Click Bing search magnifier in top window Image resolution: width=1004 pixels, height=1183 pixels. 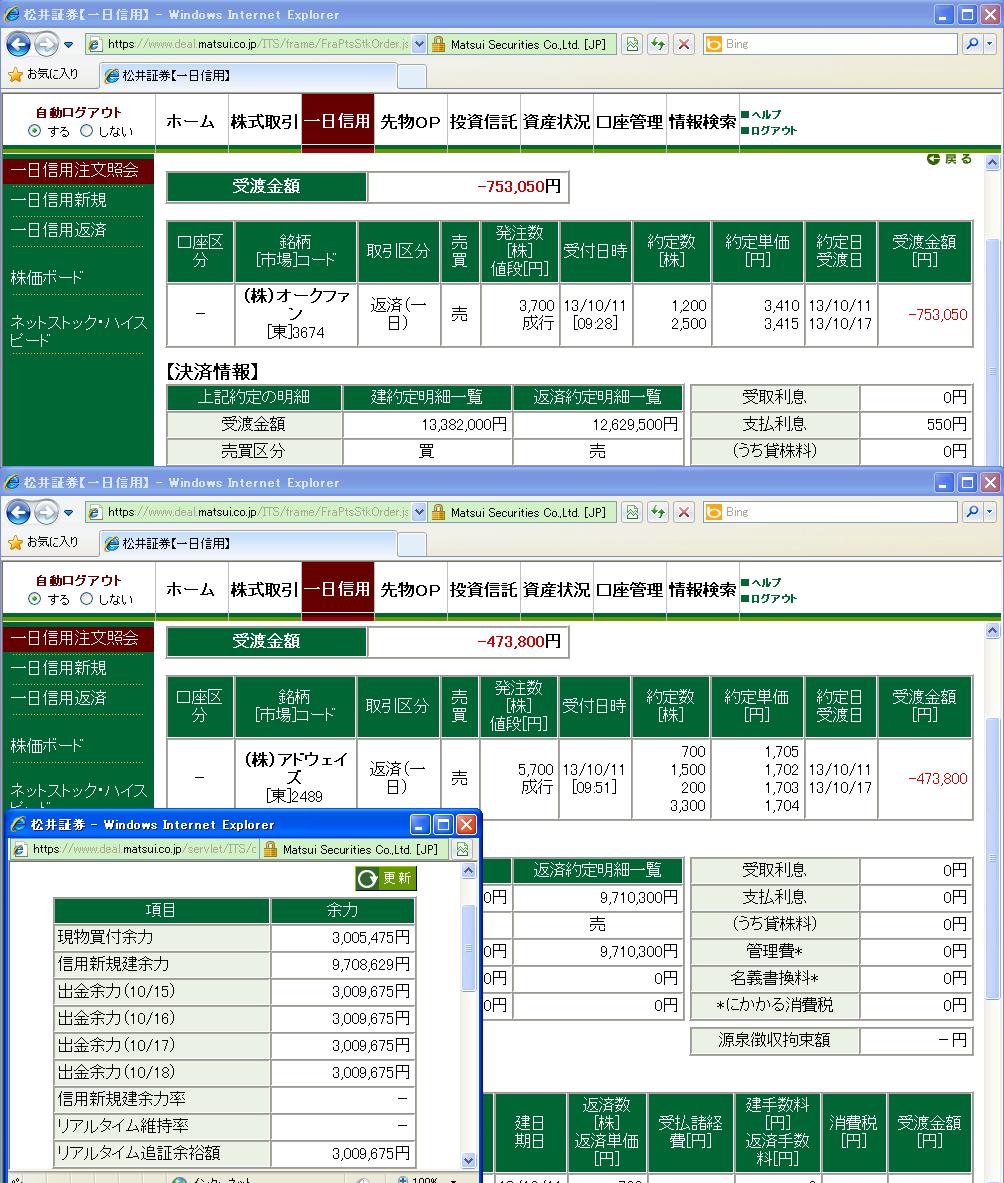(x=972, y=45)
